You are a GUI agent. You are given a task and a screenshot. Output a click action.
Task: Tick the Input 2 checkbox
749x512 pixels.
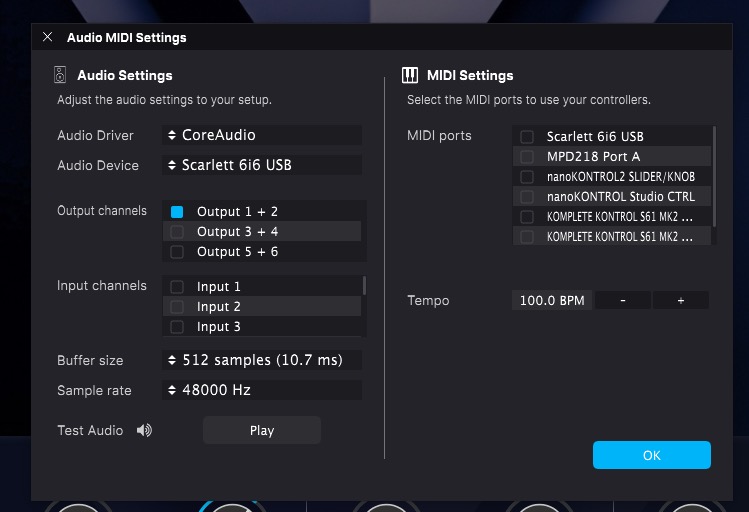pos(177,307)
